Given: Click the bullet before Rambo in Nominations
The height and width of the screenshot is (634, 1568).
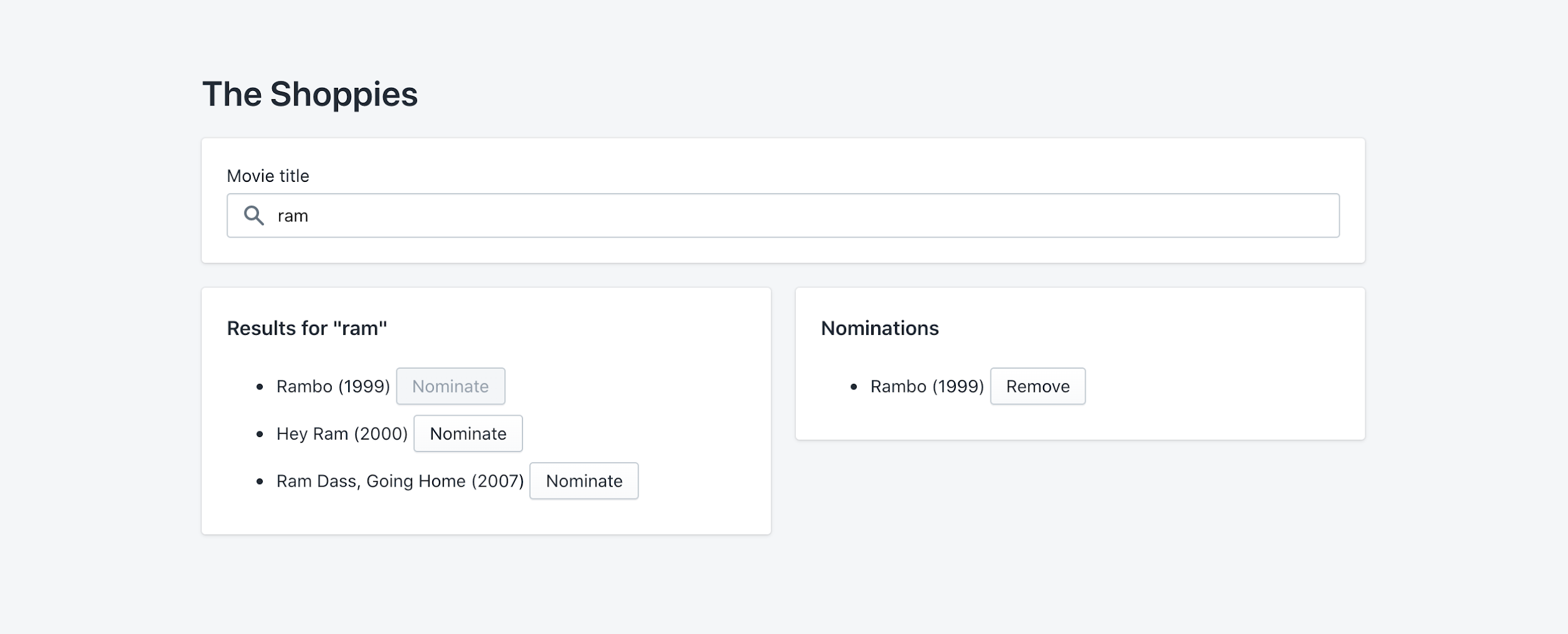Looking at the screenshot, I should pos(854,387).
